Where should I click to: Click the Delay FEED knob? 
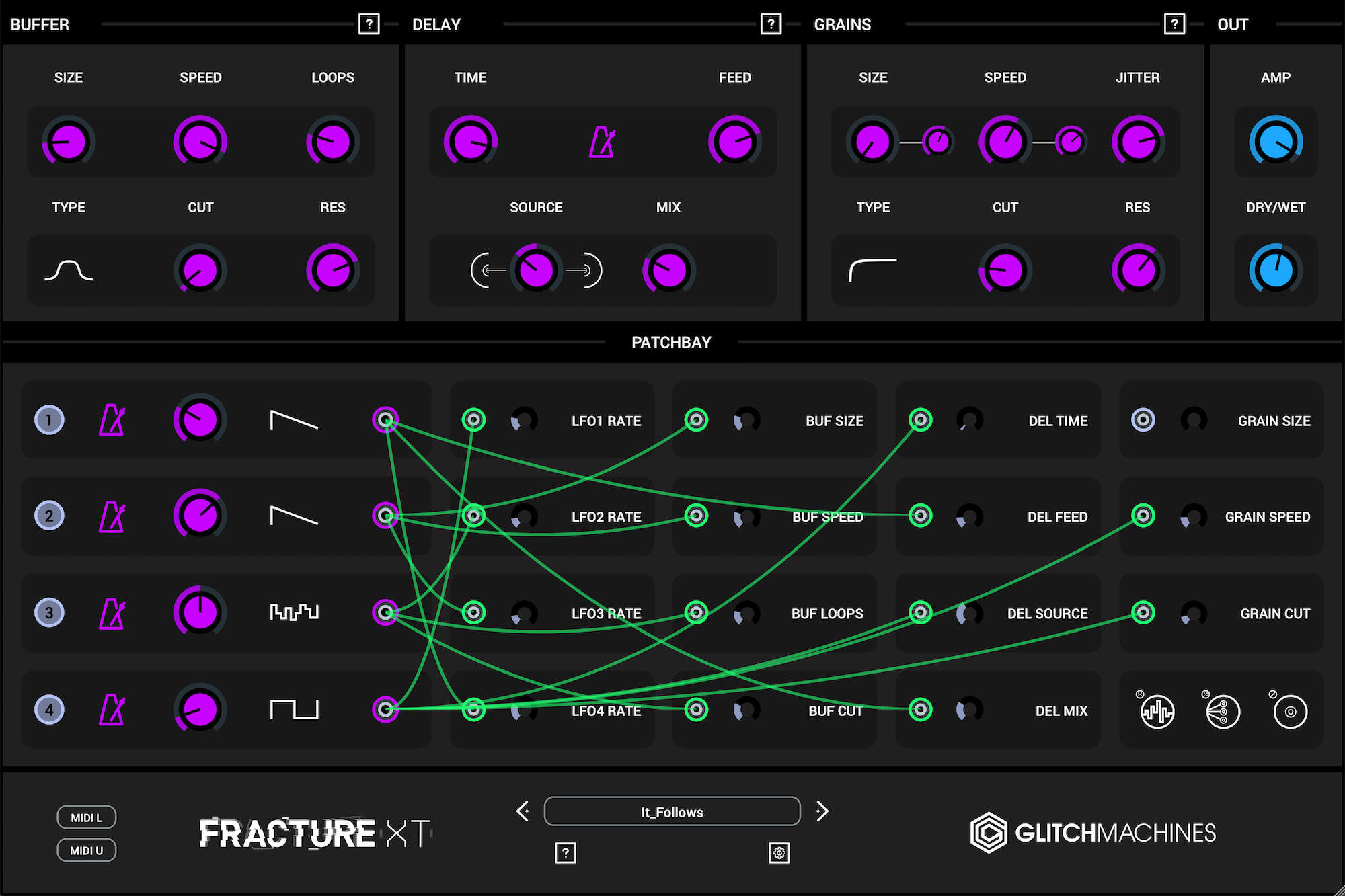(734, 142)
